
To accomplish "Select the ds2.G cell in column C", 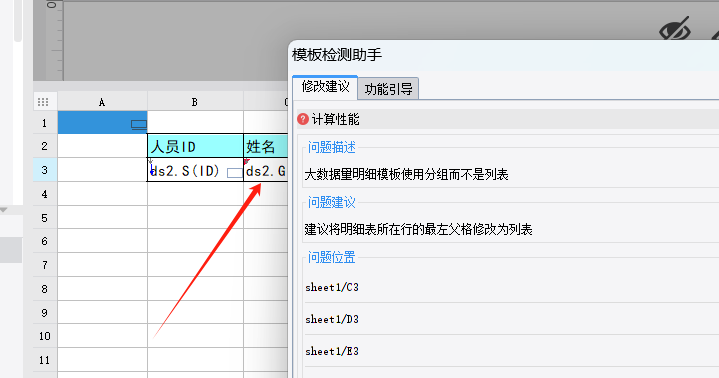I will coord(266,170).
